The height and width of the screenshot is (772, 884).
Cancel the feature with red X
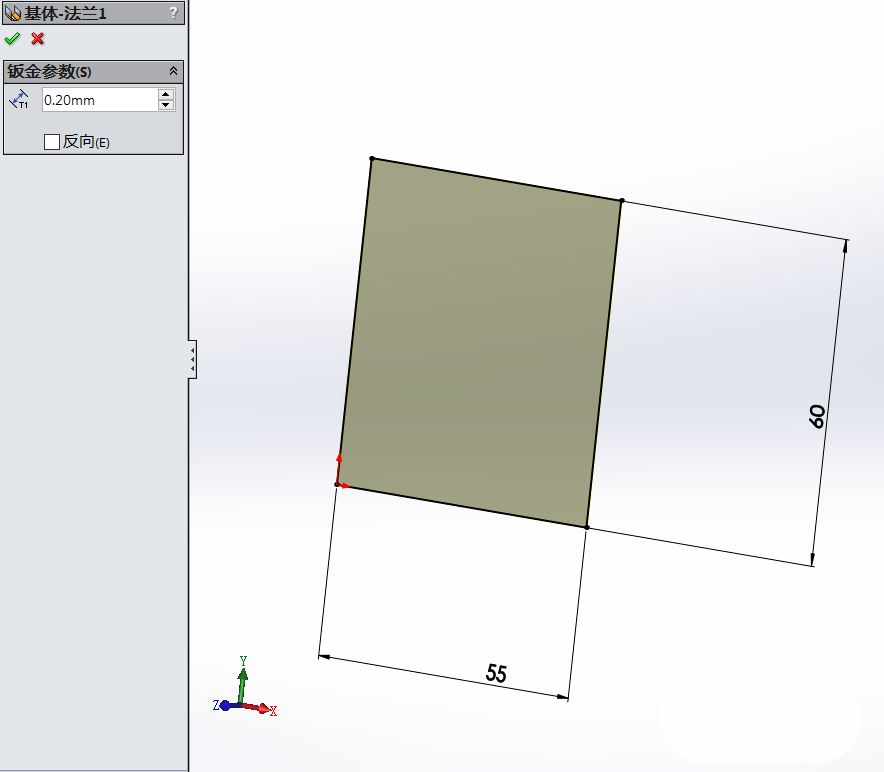(38, 39)
